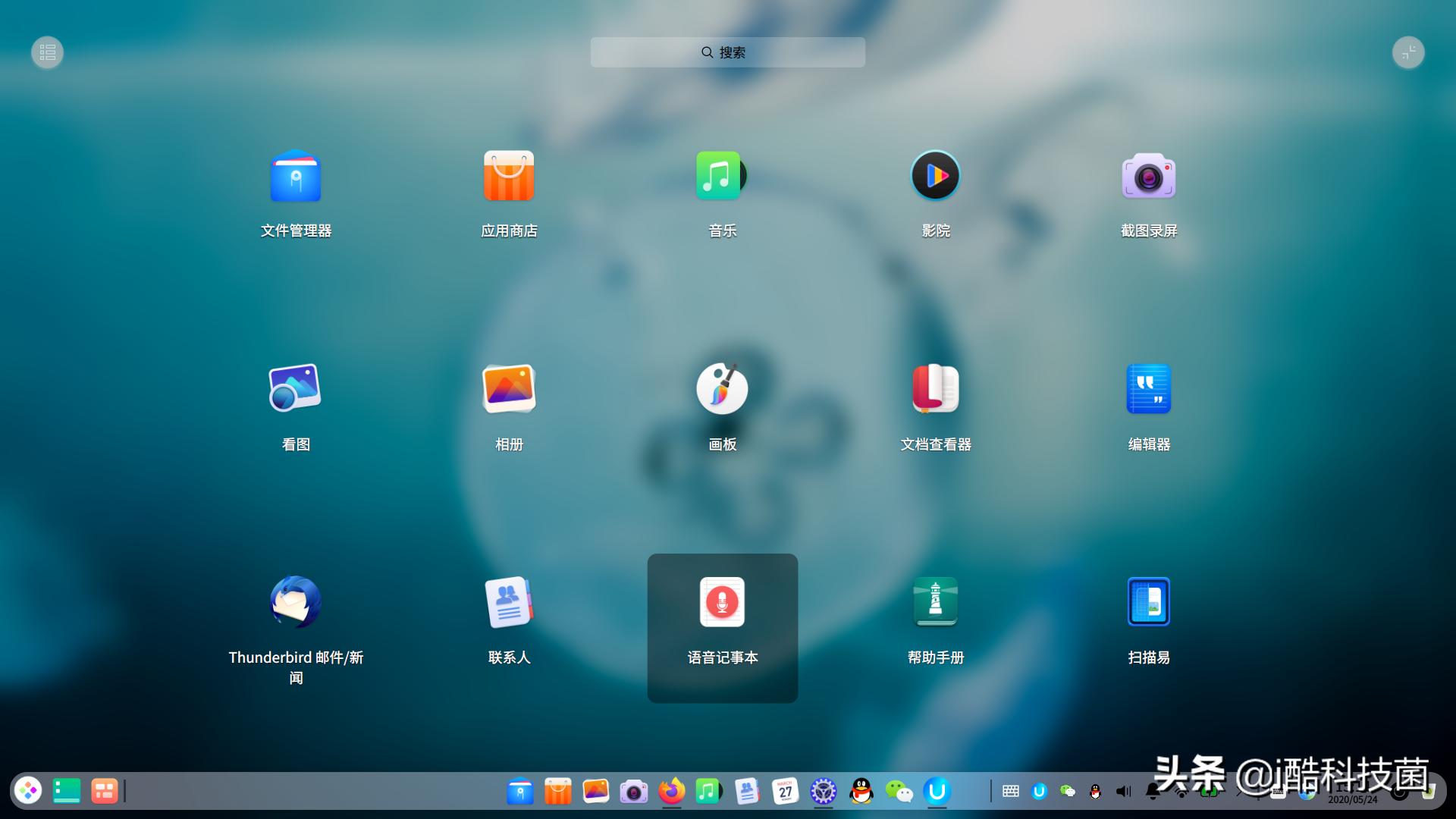Screen dimensions: 1456x819
Task: Open the calendar icon in dock
Action: point(785,791)
